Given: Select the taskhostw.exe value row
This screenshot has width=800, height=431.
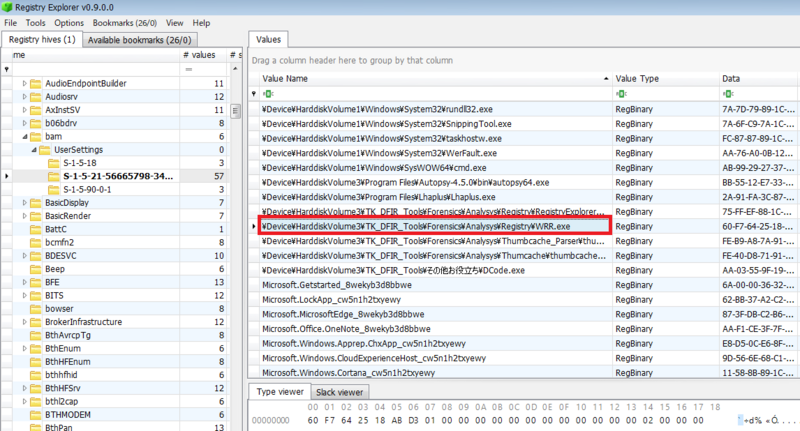Looking at the screenshot, I should pyautogui.click(x=526, y=138).
